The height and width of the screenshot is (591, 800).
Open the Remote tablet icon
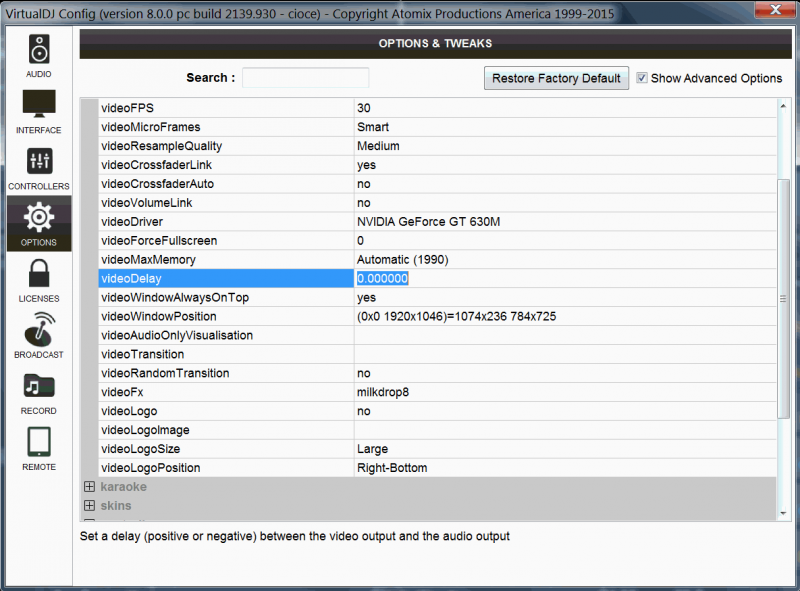pos(39,441)
